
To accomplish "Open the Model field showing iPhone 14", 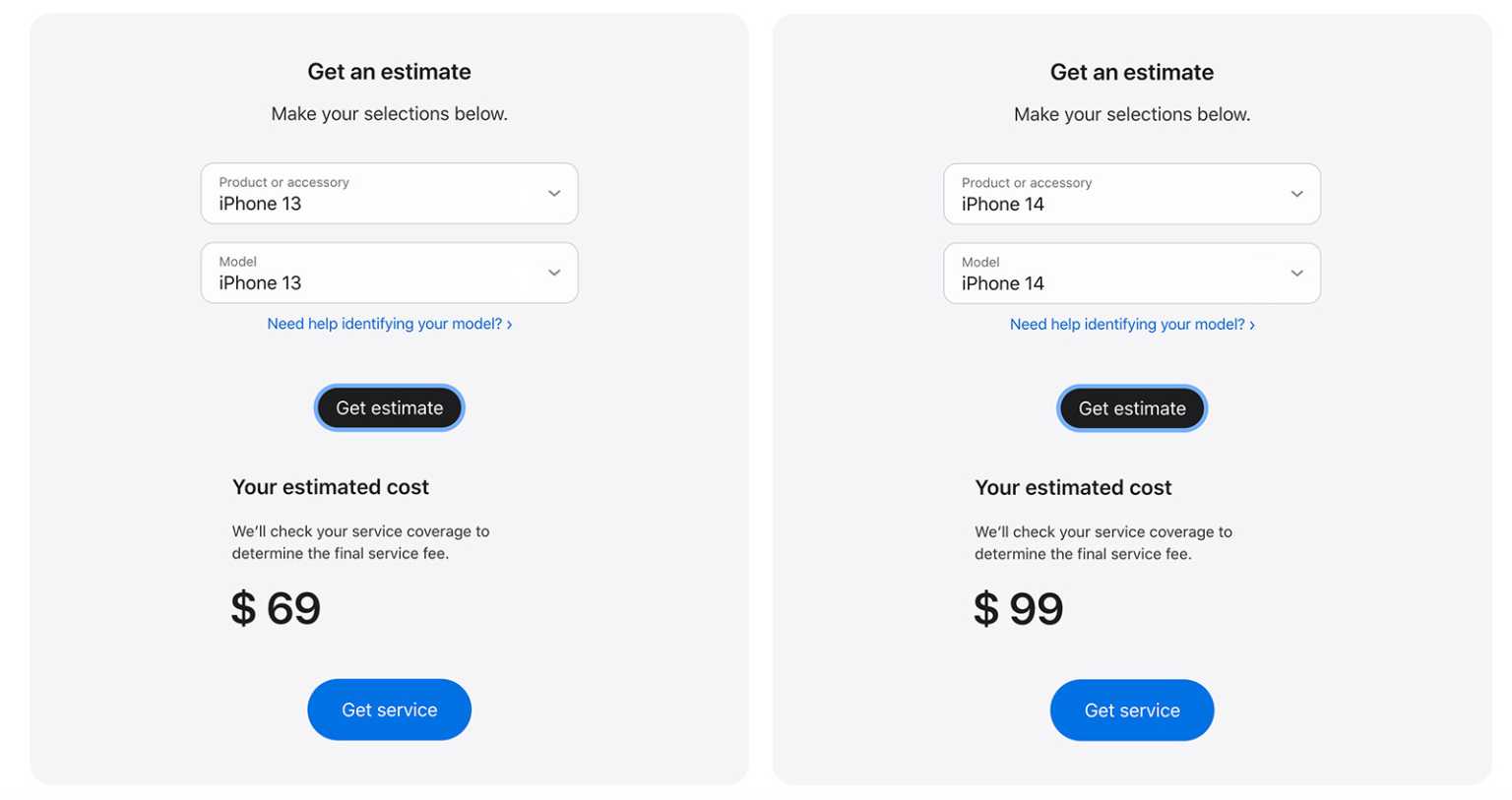I will (1117, 274).
